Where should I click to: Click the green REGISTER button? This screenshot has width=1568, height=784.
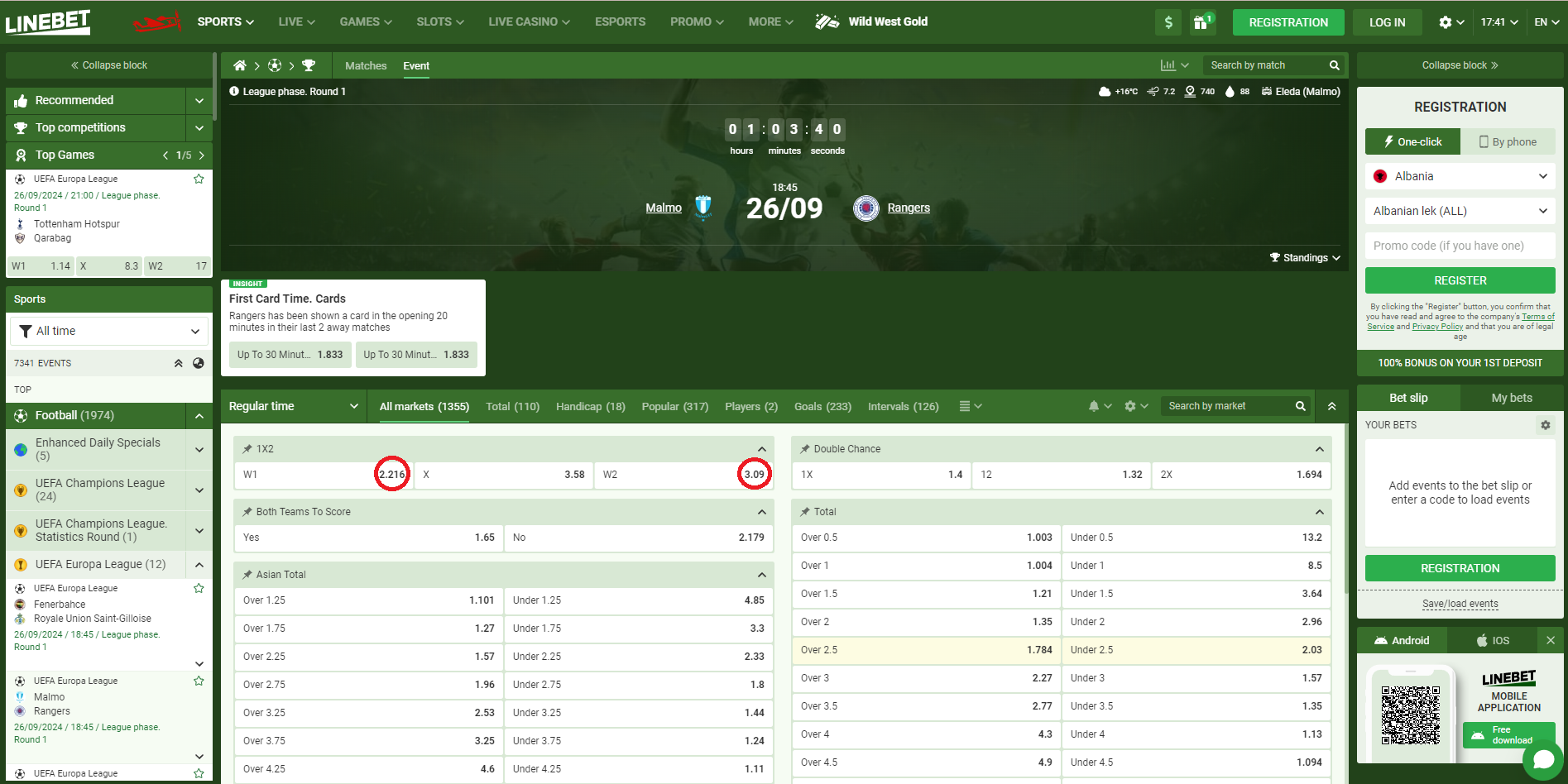[1460, 280]
